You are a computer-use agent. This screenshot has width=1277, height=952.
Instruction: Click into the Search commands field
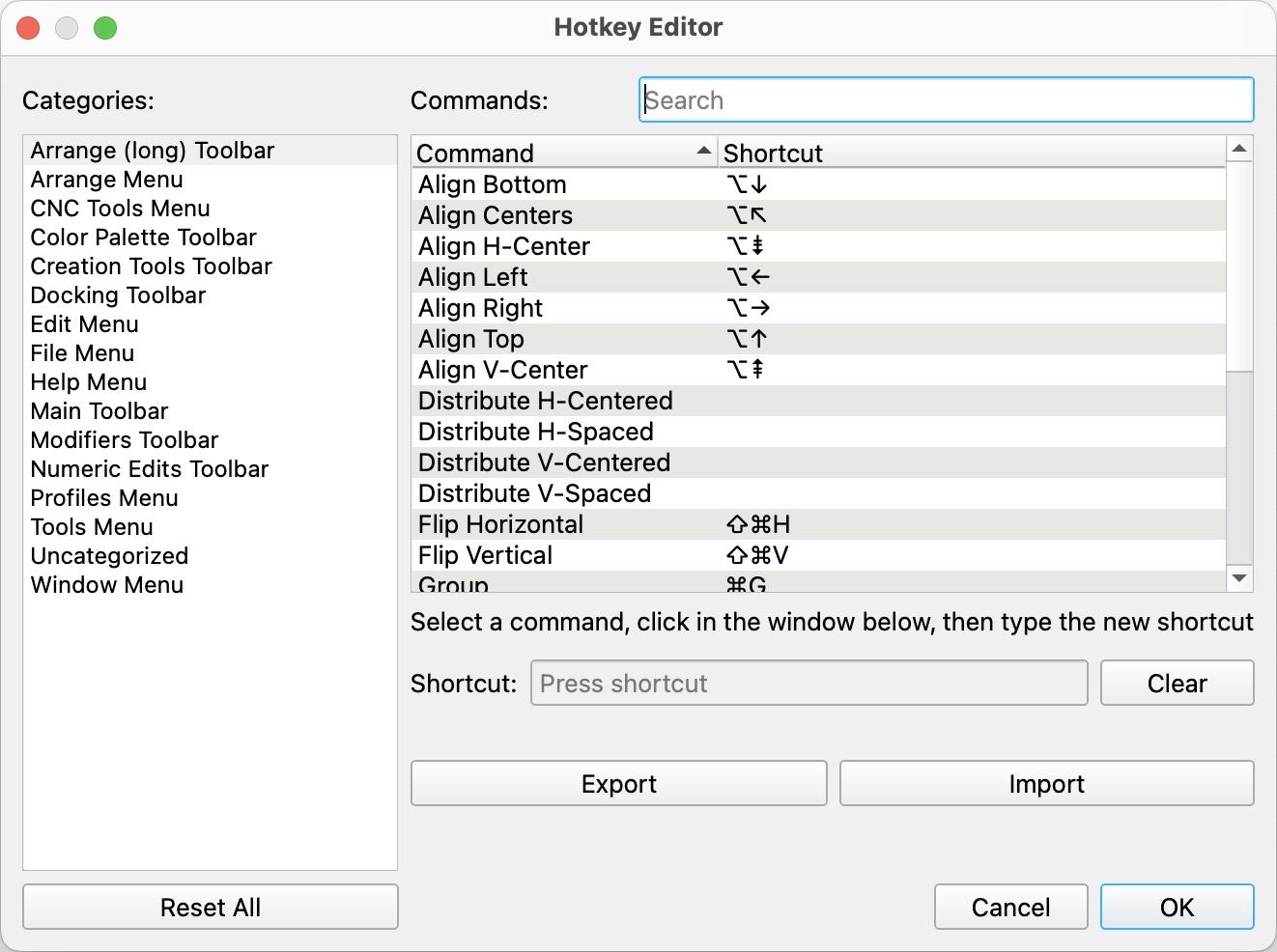tap(946, 100)
